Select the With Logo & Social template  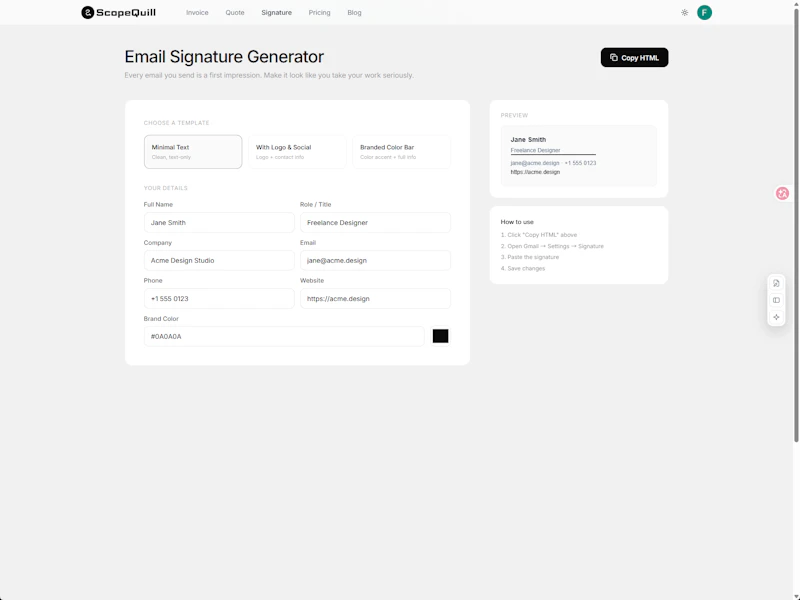click(x=297, y=152)
